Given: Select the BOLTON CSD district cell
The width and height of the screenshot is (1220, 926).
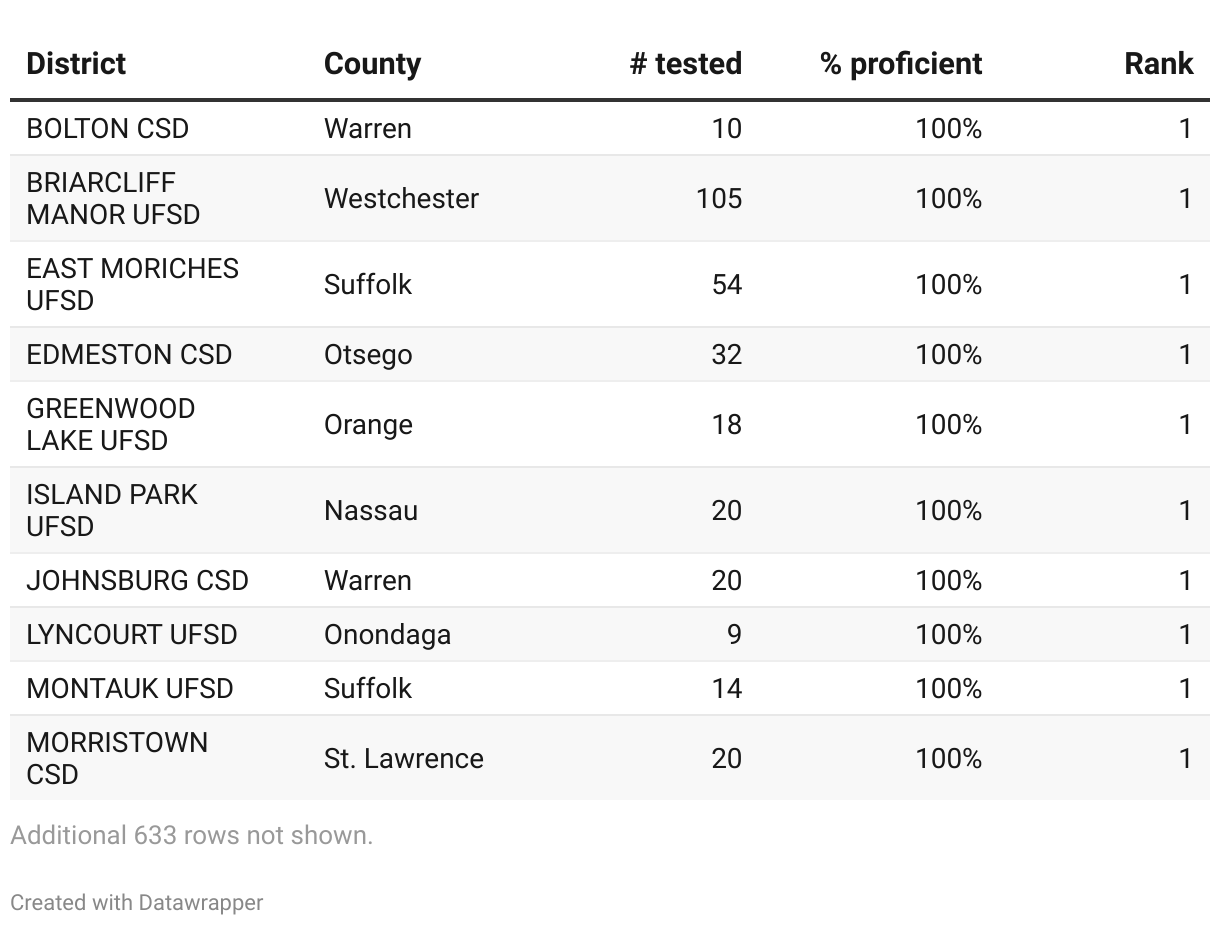Looking at the screenshot, I should [x=107, y=129].
